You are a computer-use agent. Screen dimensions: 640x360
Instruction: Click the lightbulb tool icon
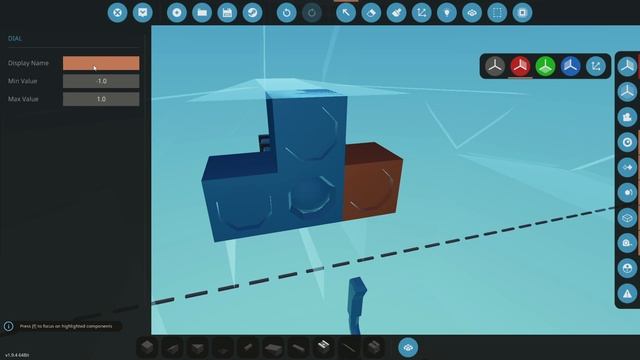pyautogui.click(x=447, y=13)
